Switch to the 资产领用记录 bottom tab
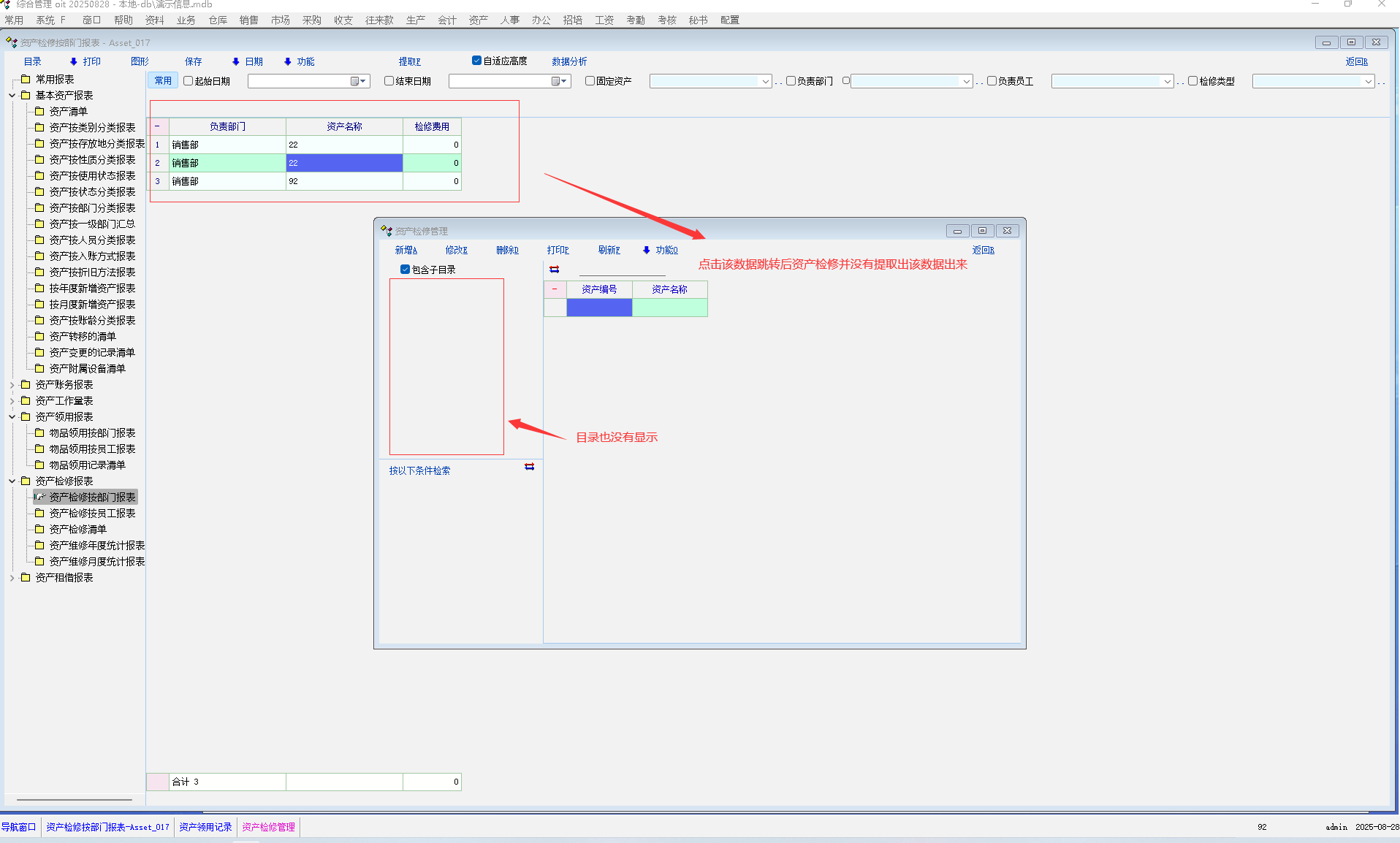 [205, 827]
